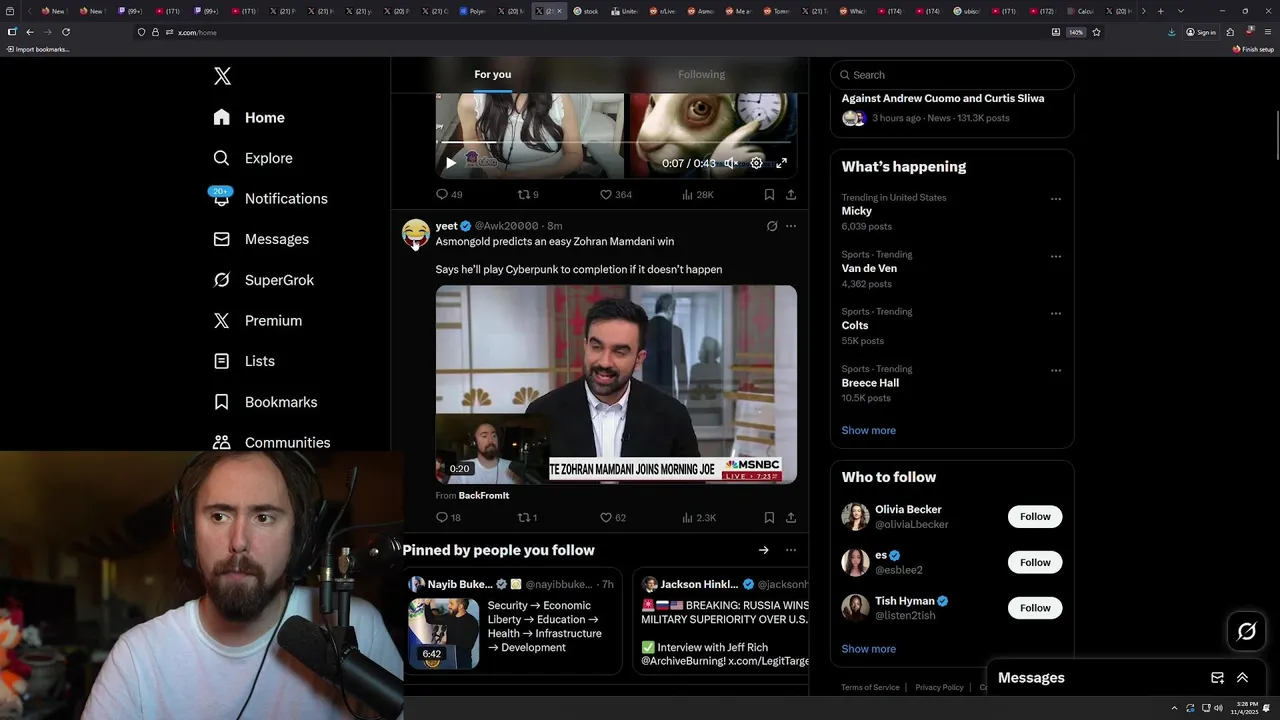
Task: Repost yeet's Asmongold post
Action: tap(528, 517)
